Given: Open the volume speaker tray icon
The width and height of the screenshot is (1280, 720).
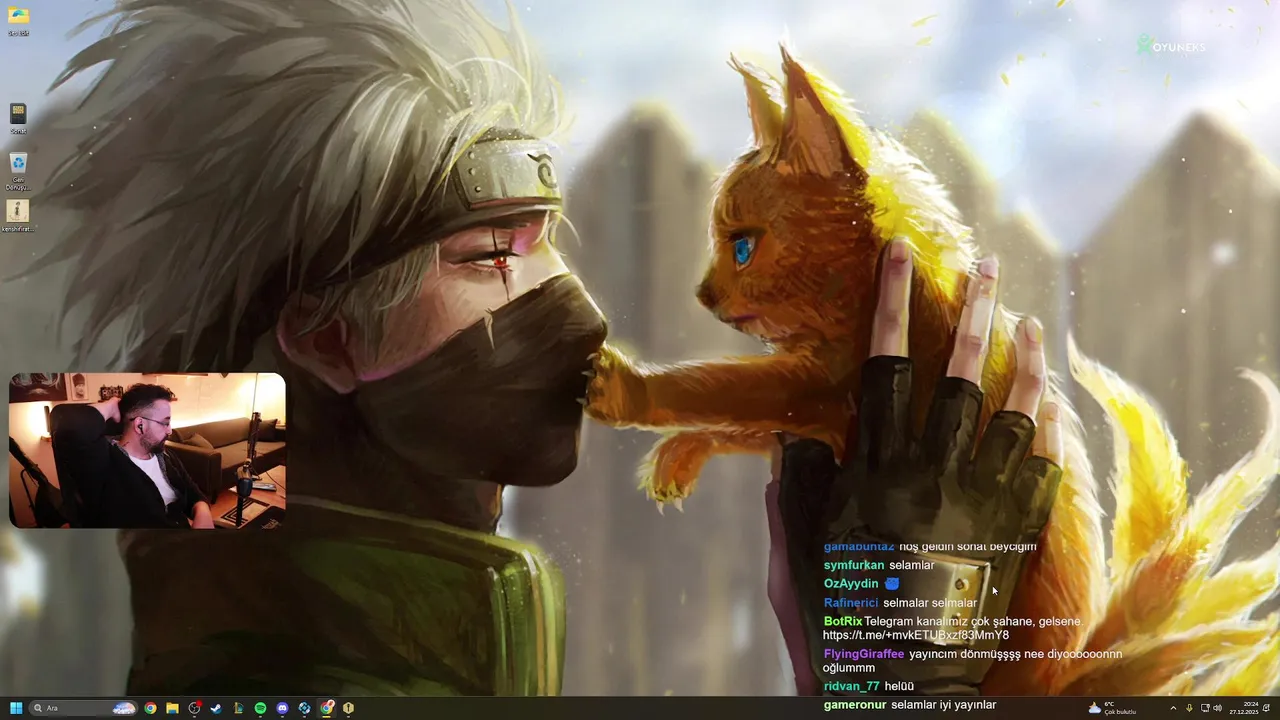Looking at the screenshot, I should pyautogui.click(x=1217, y=708).
